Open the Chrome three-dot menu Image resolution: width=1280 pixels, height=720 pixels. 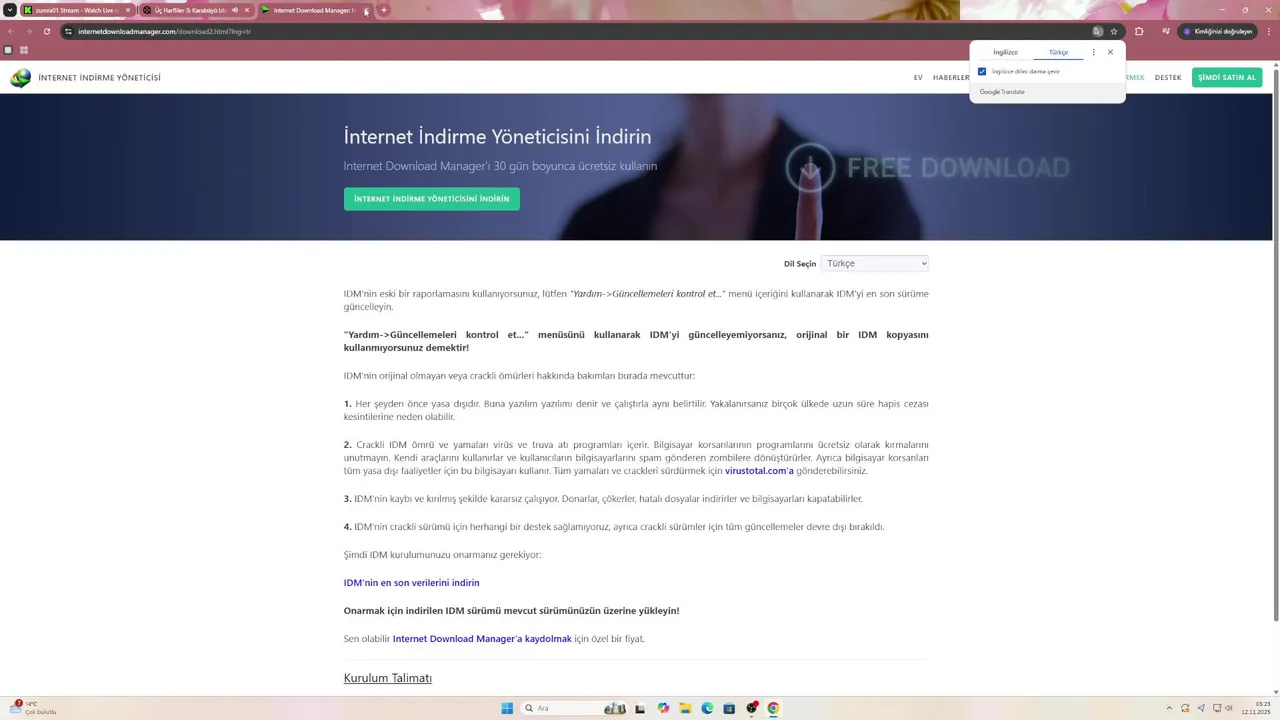coord(1268,31)
